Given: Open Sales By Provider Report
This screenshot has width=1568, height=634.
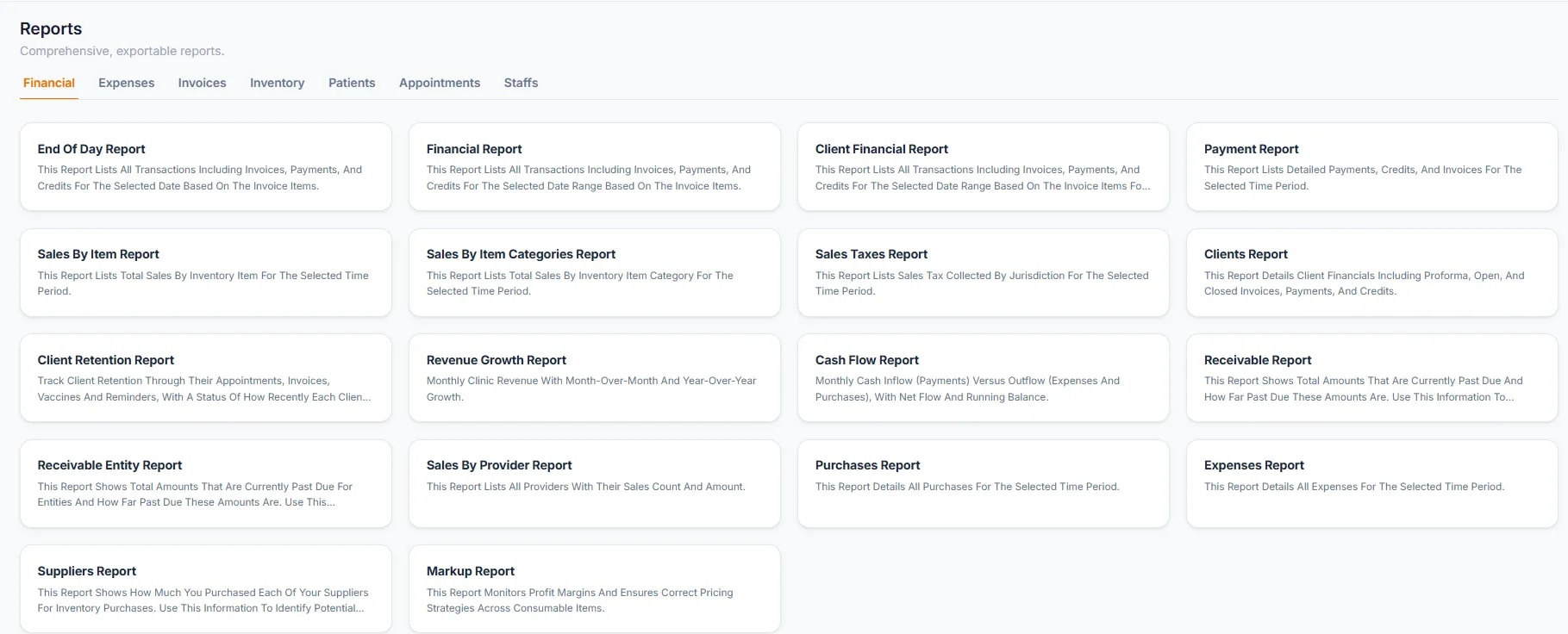Looking at the screenshot, I should point(595,483).
